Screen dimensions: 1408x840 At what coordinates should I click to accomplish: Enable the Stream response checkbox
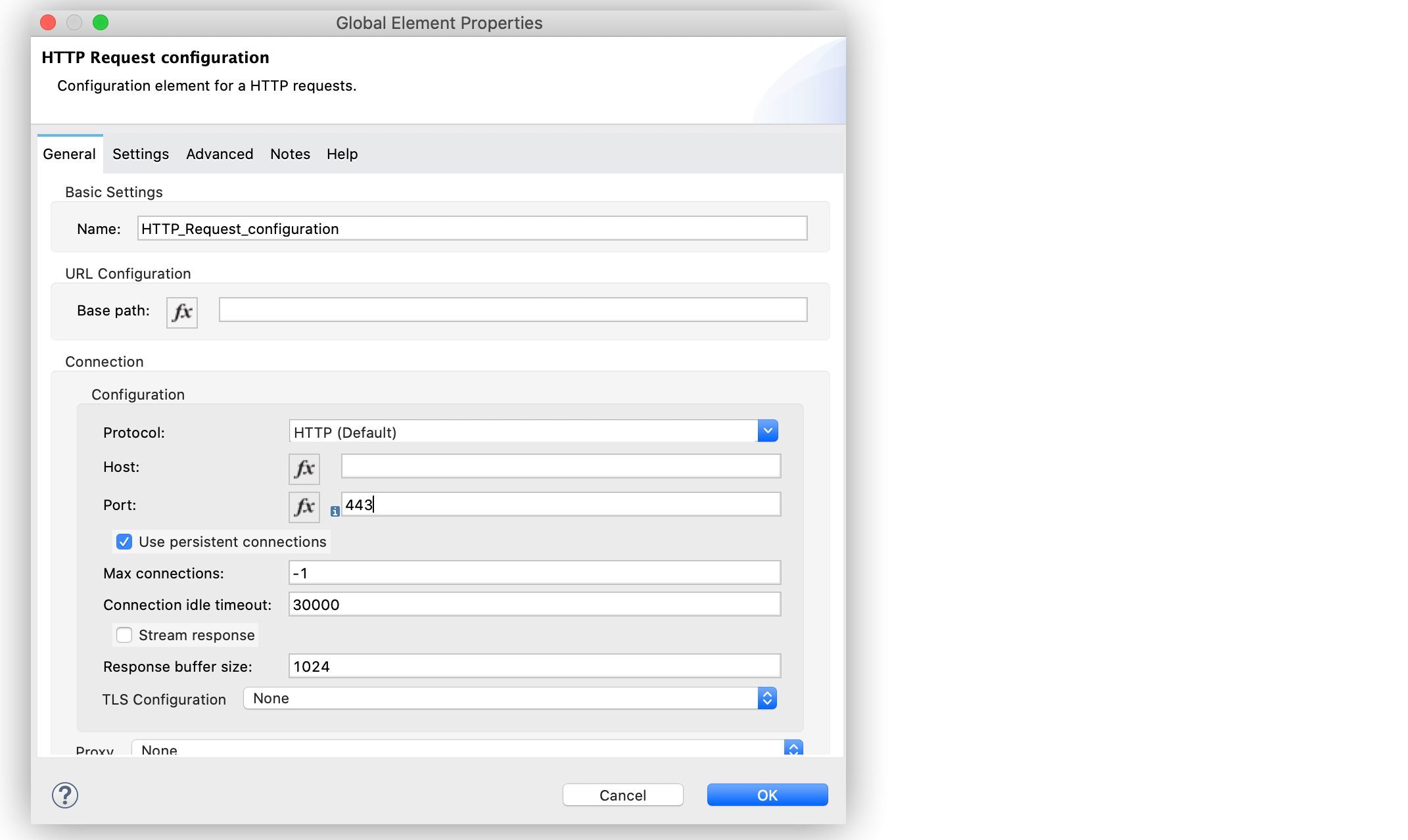[x=124, y=635]
